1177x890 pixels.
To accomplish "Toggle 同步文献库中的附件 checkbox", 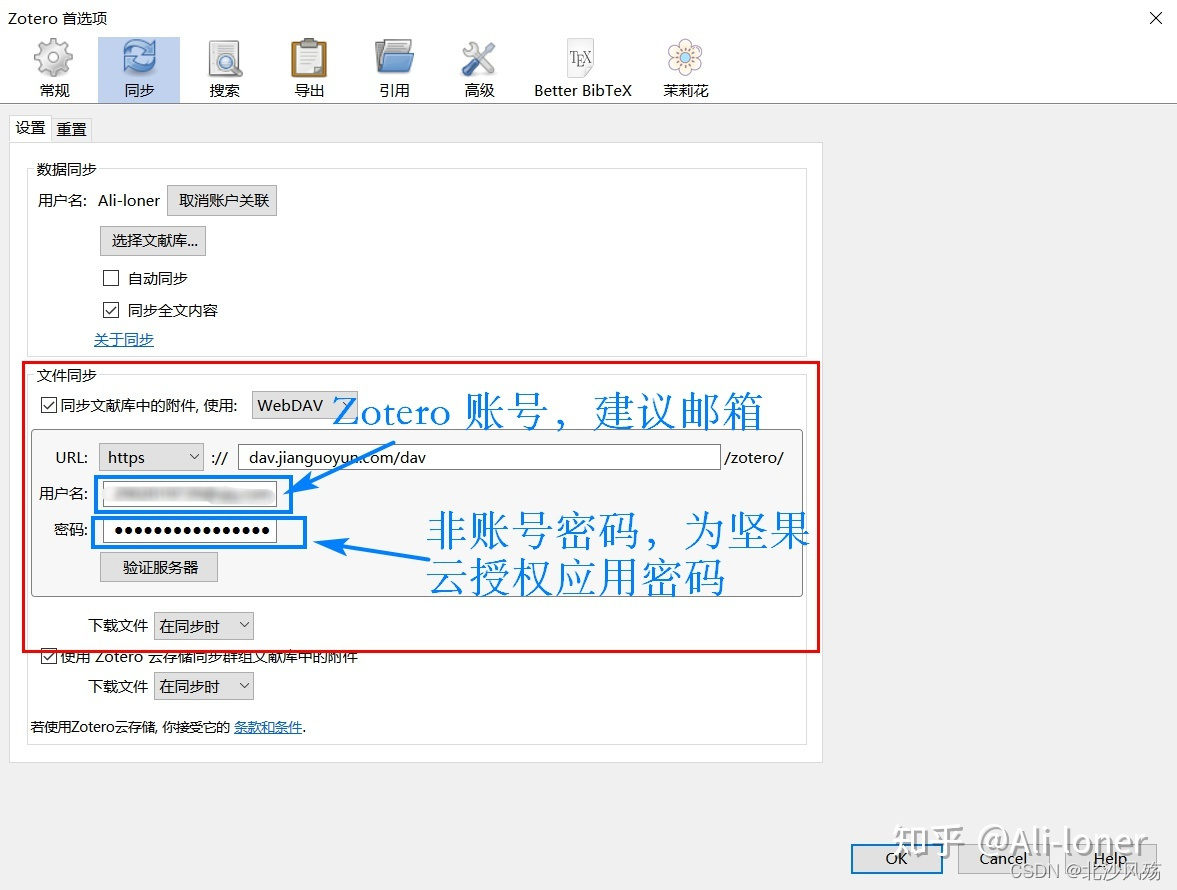I will 49,405.
